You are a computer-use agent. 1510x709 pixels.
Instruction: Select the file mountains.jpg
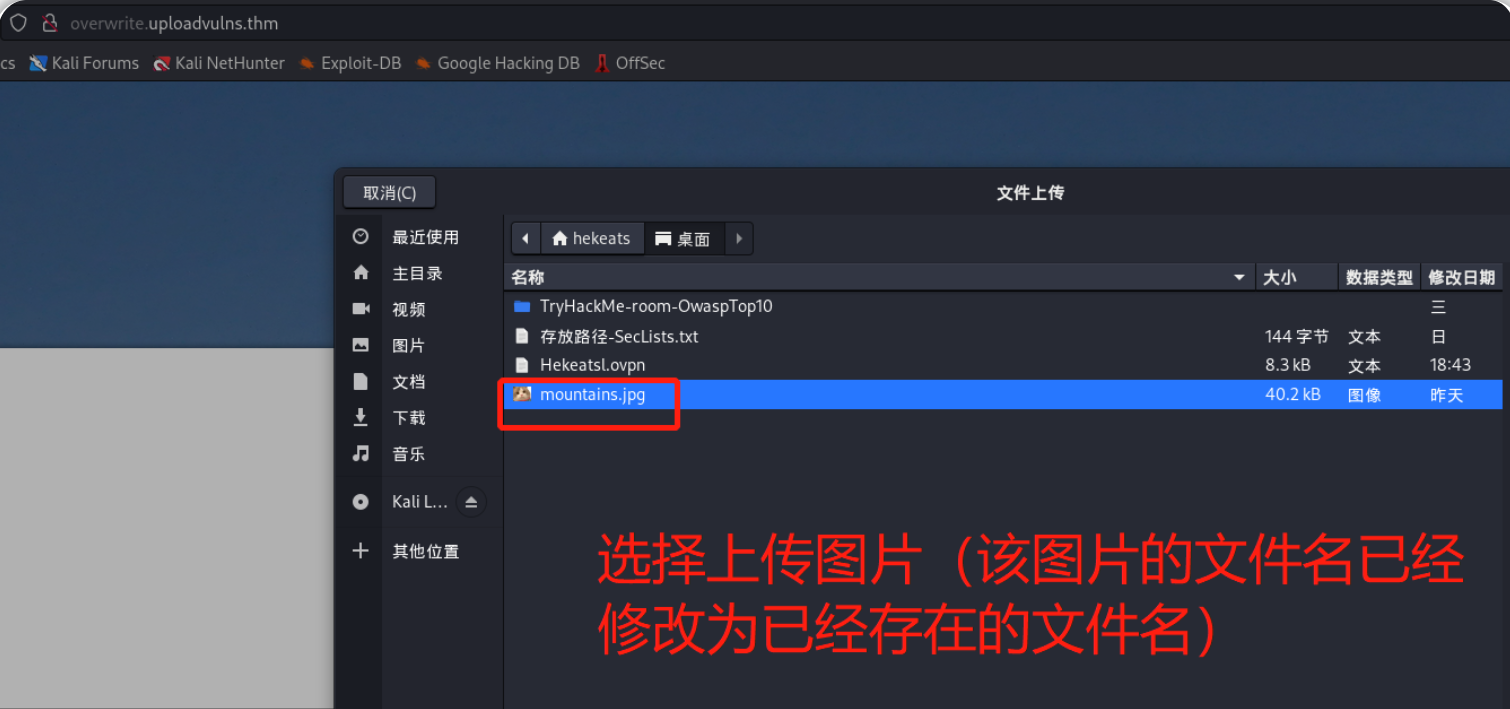(x=1003, y=394)
